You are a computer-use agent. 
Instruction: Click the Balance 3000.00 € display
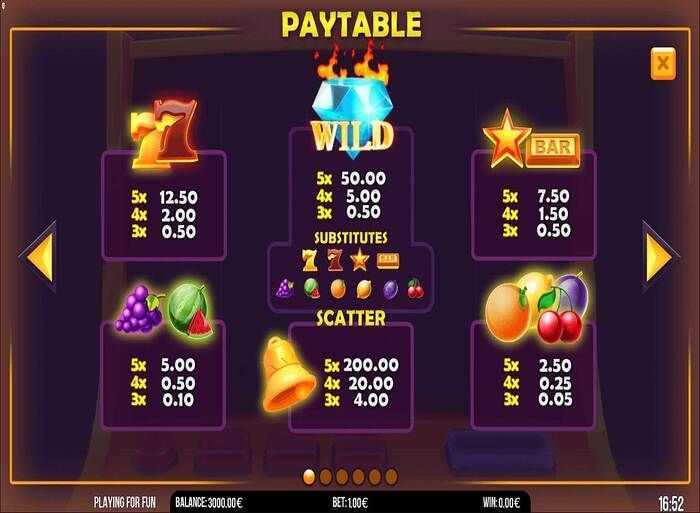click(x=208, y=503)
